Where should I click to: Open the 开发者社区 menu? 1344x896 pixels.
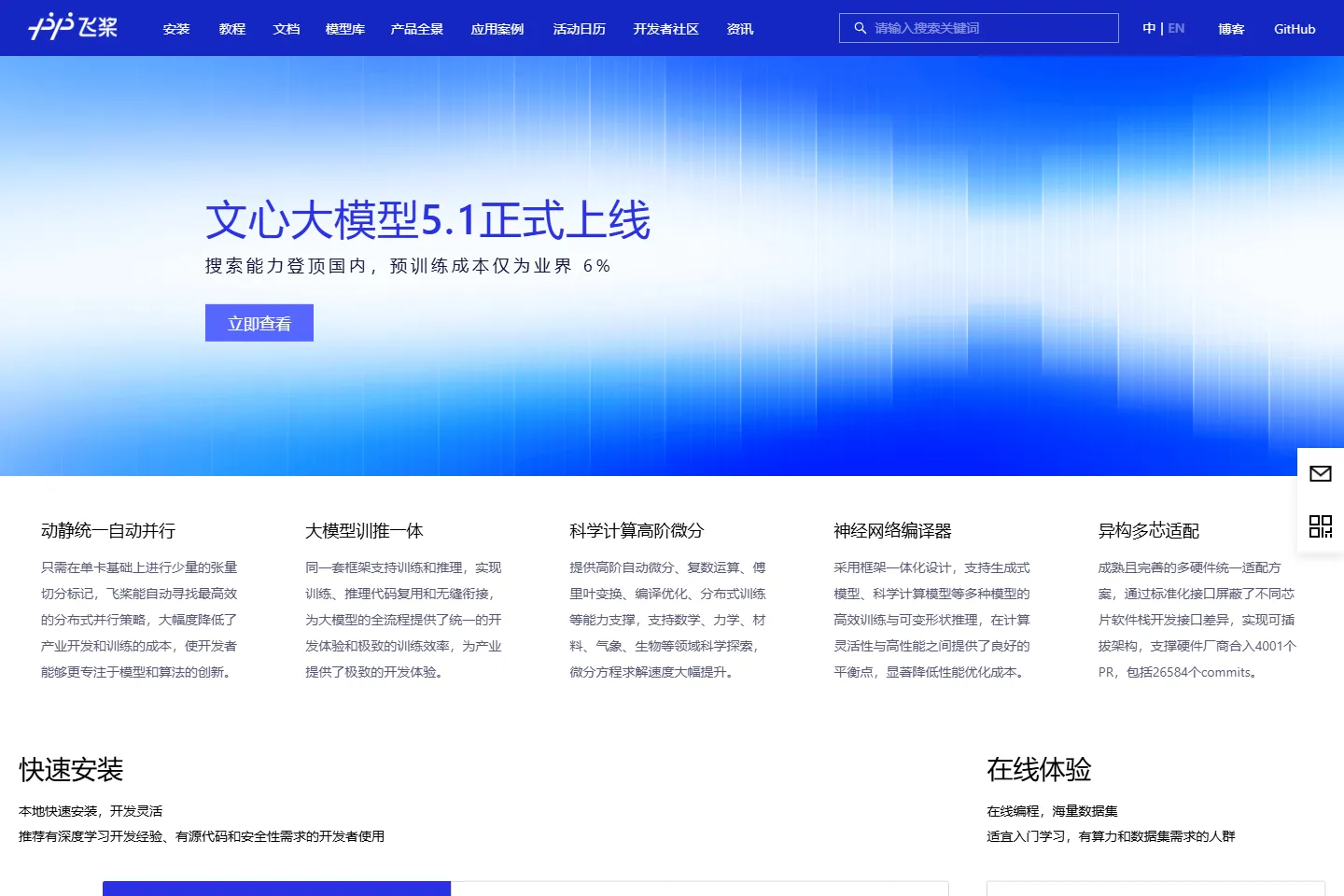(666, 29)
